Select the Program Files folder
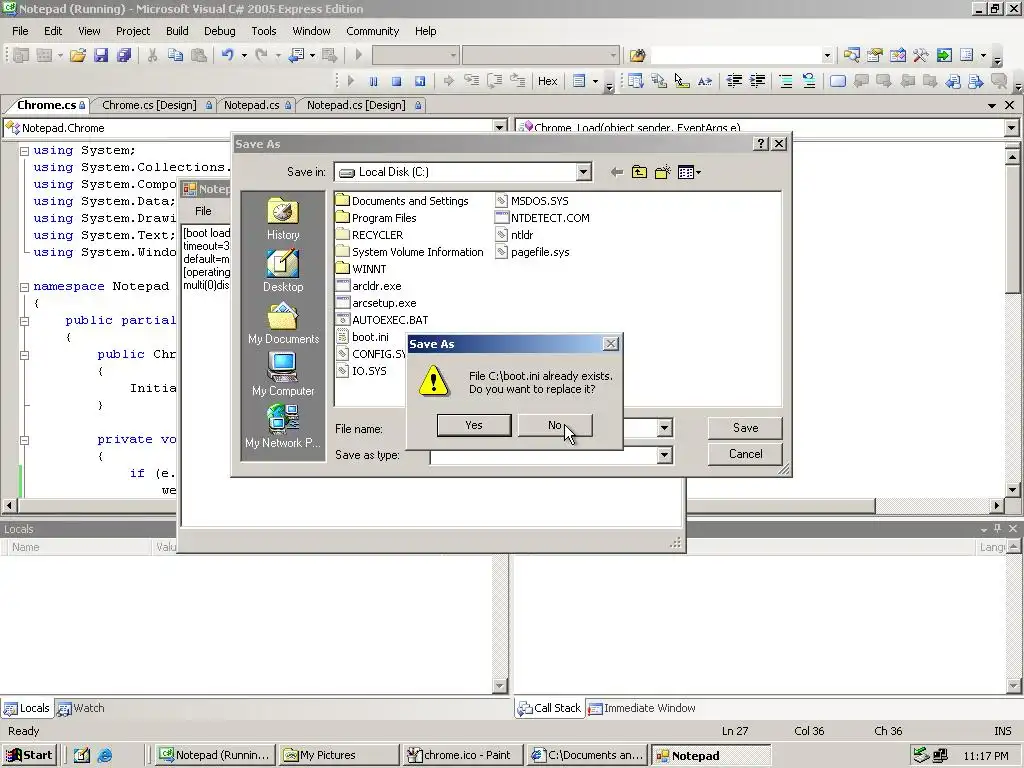 tap(376, 218)
